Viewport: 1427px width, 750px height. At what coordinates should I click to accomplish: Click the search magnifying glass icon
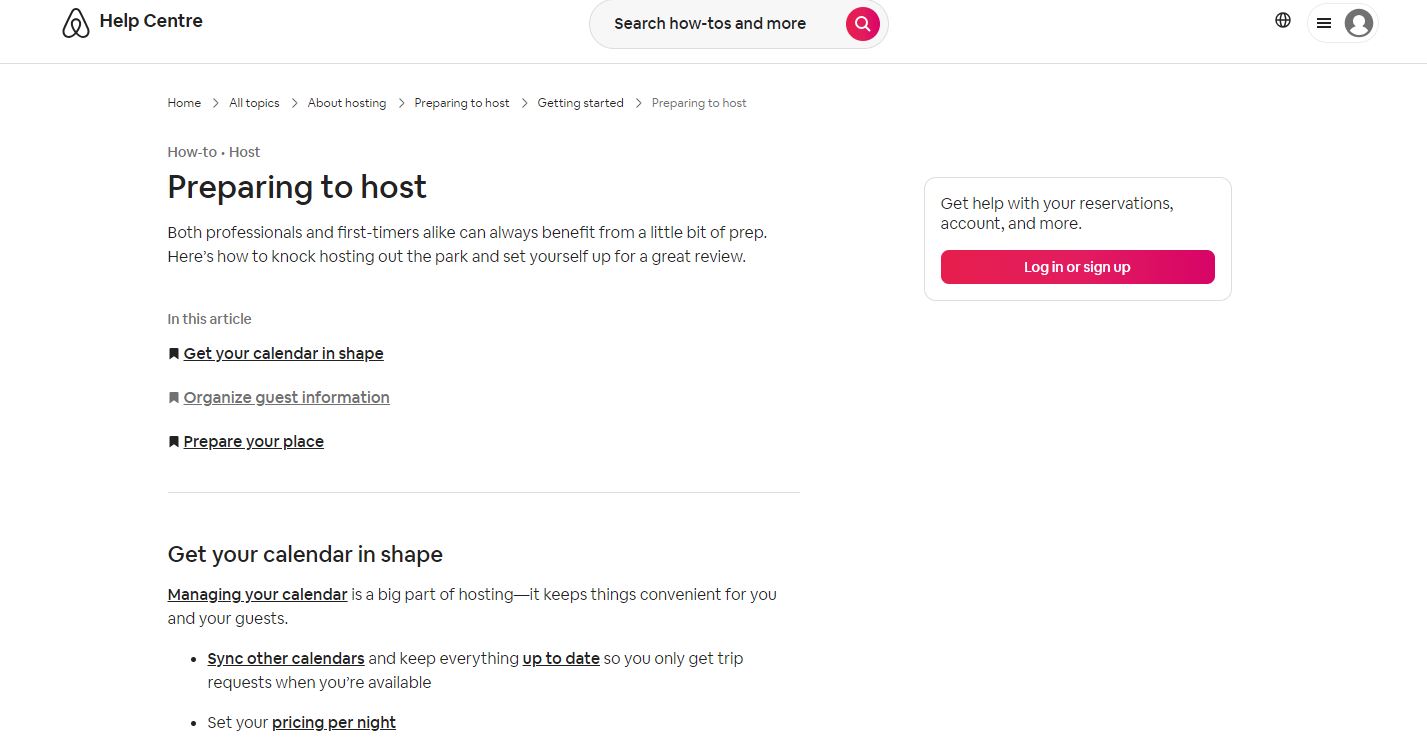(861, 23)
